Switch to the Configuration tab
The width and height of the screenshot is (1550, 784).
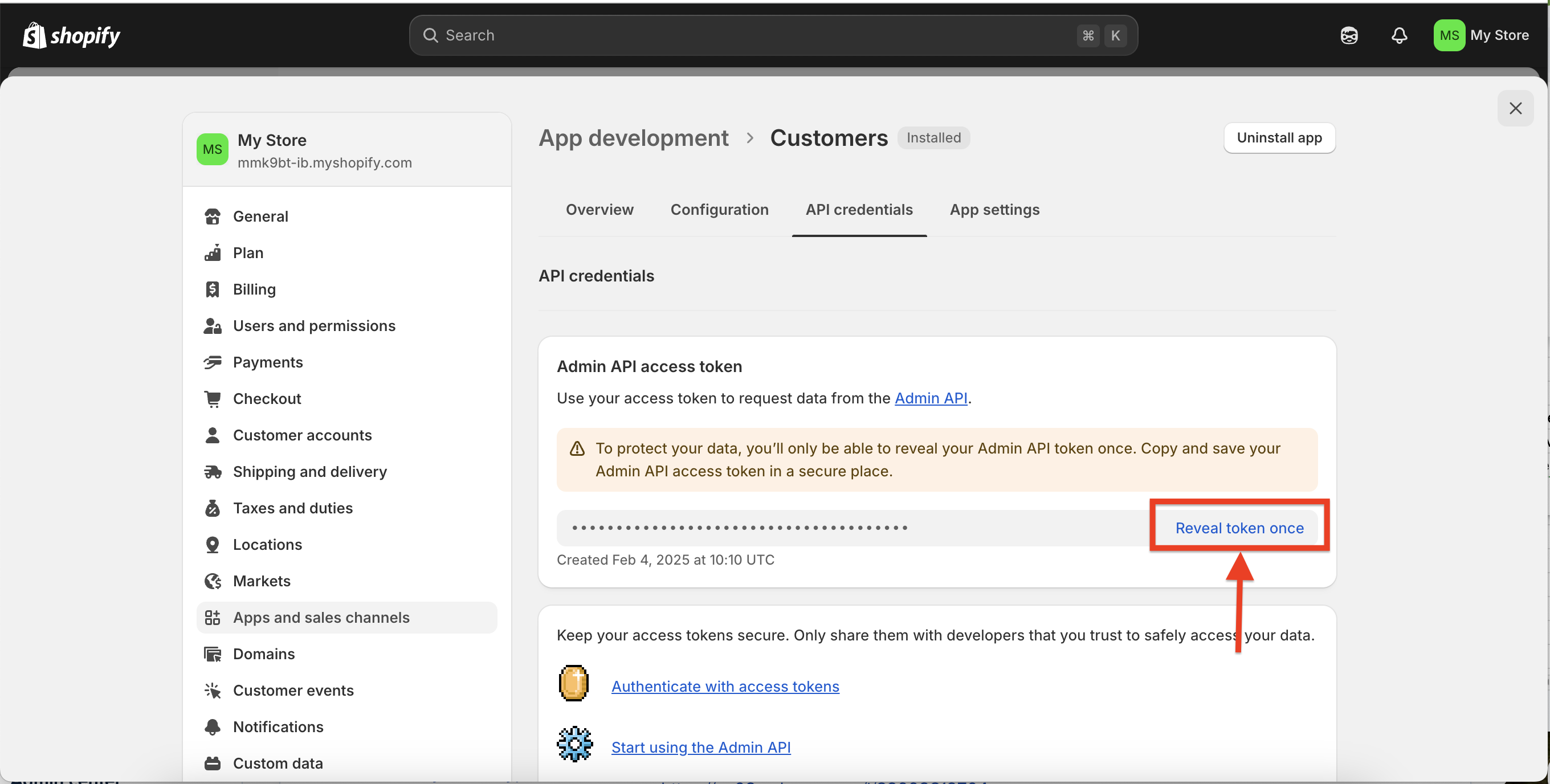point(719,209)
